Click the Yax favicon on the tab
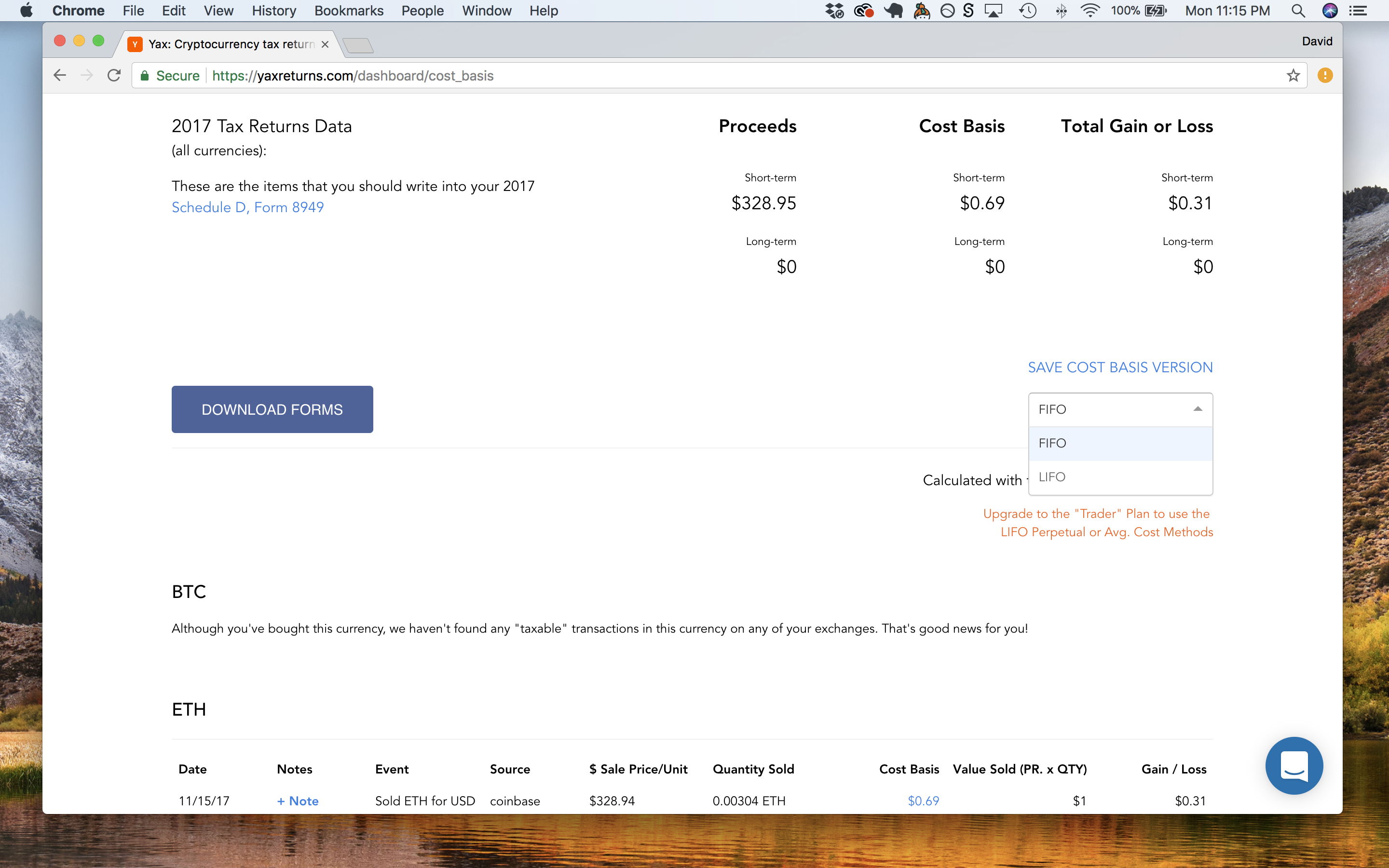 tap(135, 44)
